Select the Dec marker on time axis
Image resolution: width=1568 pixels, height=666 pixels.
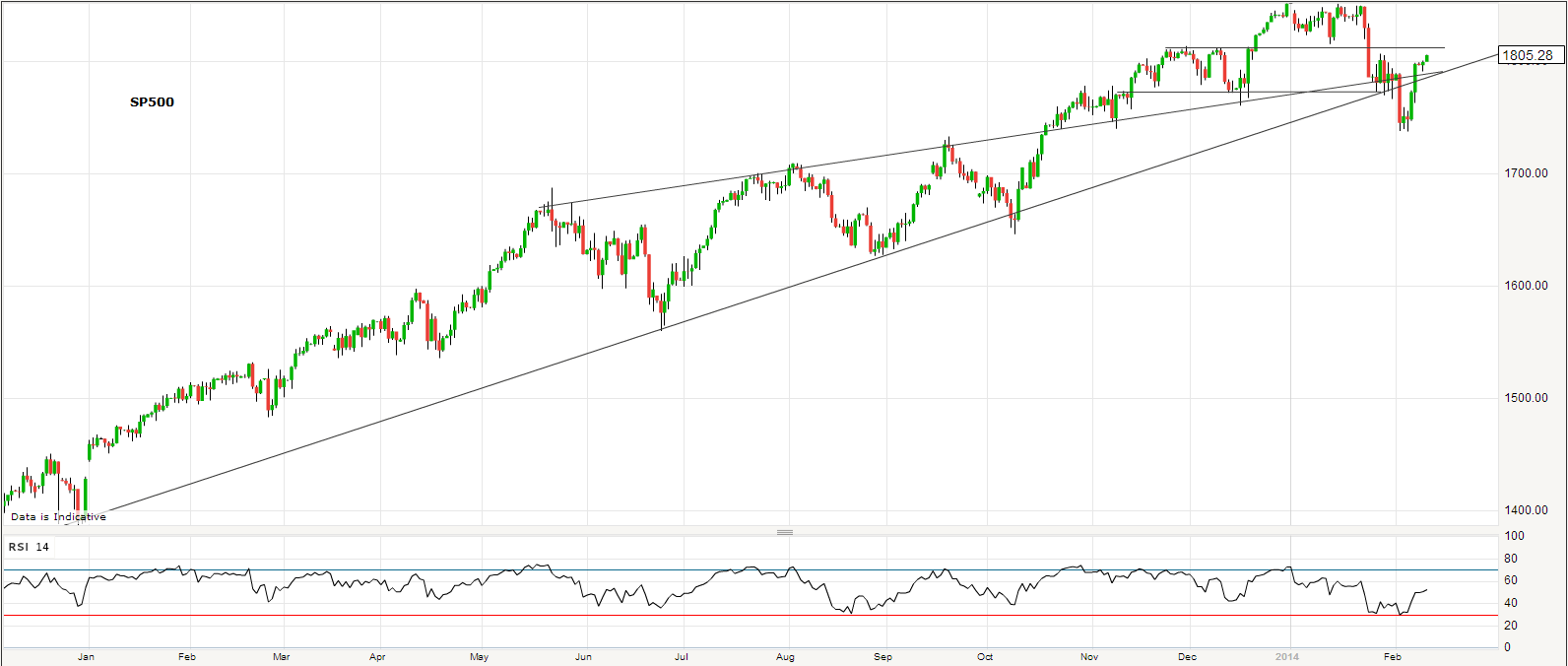pyautogui.click(x=1188, y=656)
